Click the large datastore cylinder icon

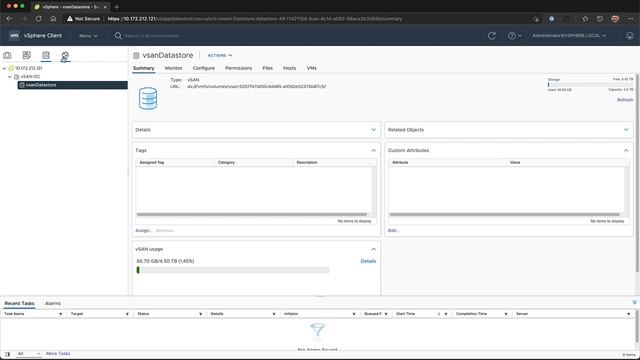pos(148,98)
